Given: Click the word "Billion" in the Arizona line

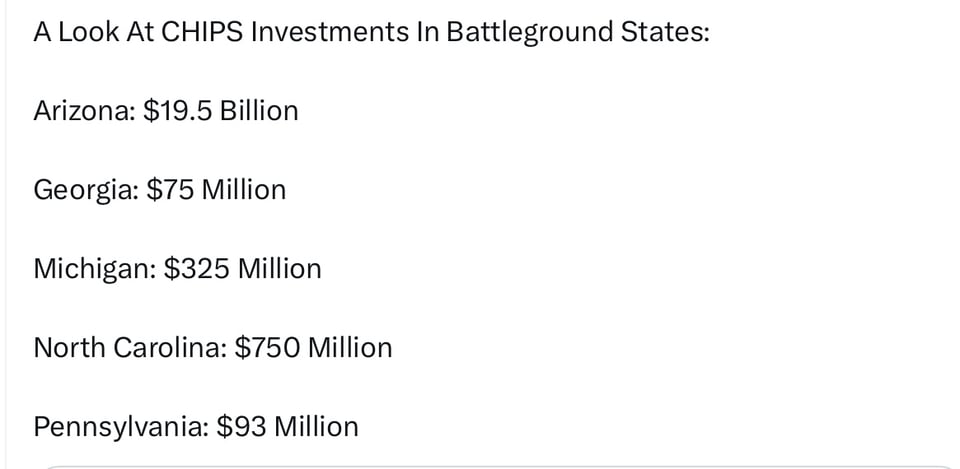Looking at the screenshot, I should click(259, 111).
